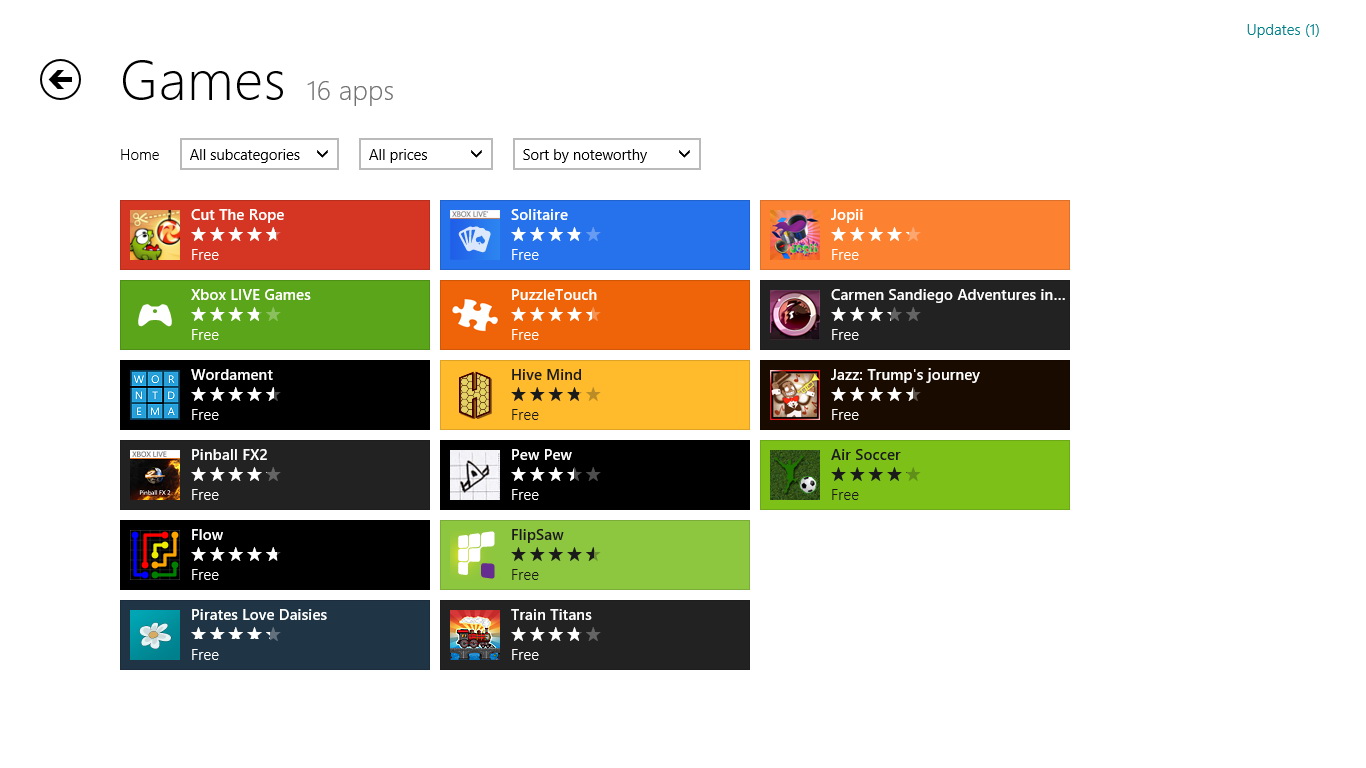
Task: Select the FlipSaw title text
Action: (x=537, y=535)
